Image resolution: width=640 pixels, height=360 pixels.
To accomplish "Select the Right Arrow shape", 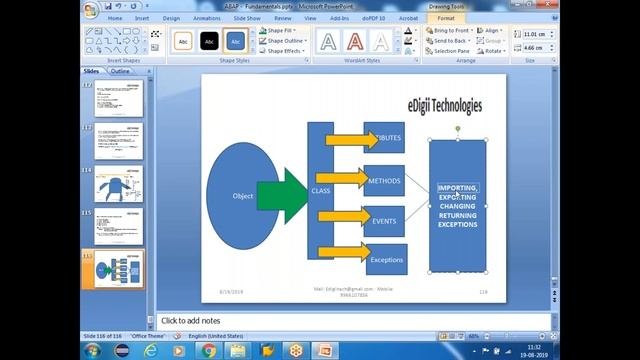I will [x=127, y=41].
